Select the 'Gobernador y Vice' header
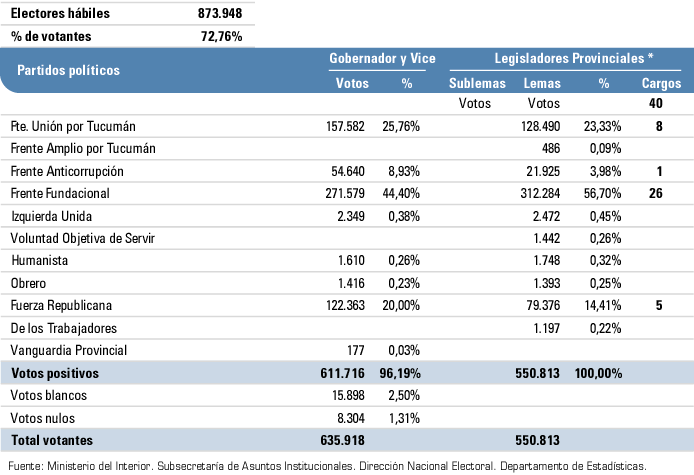 pyautogui.click(x=383, y=59)
